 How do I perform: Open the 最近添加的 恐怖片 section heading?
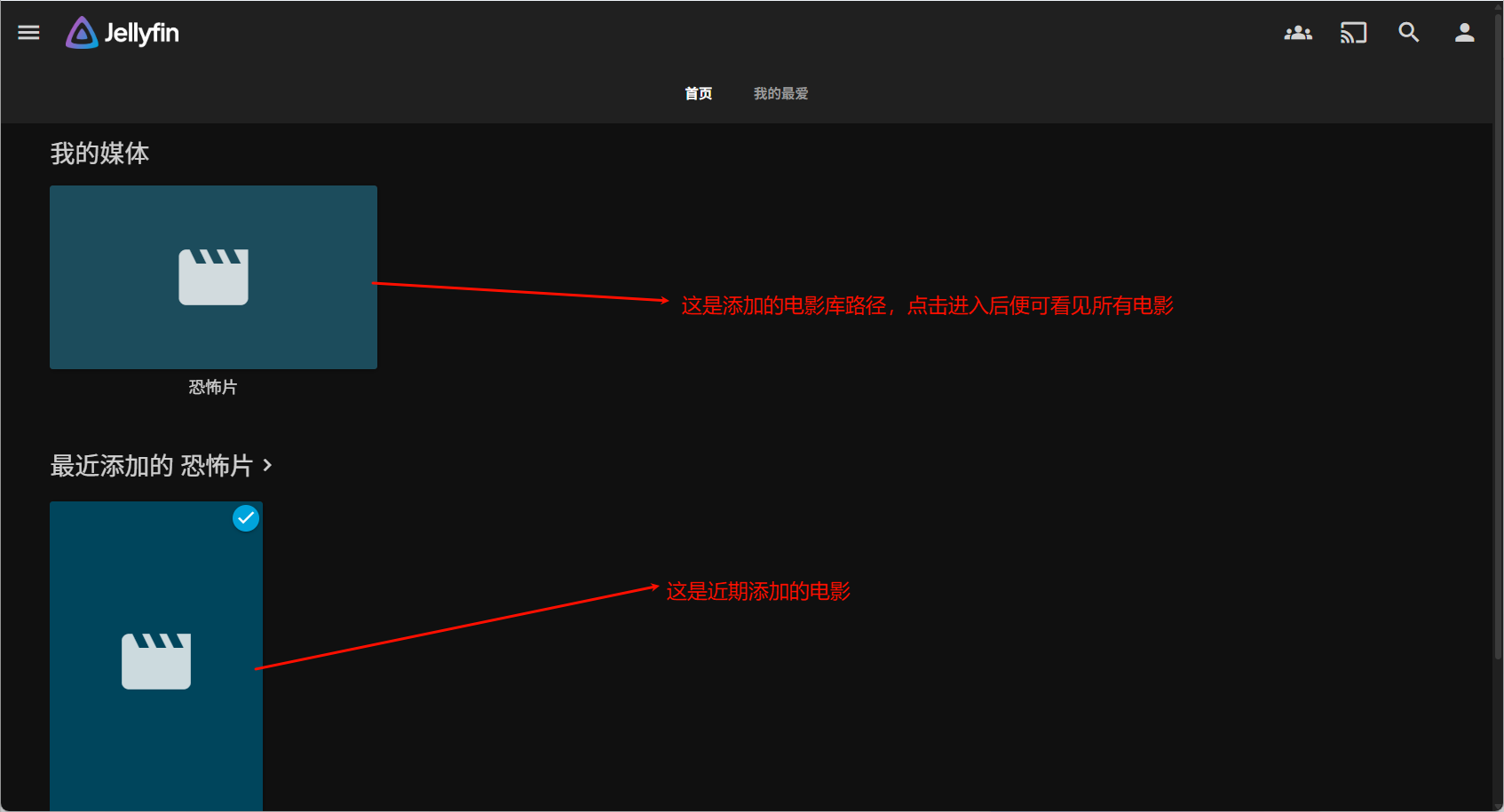coord(152,465)
